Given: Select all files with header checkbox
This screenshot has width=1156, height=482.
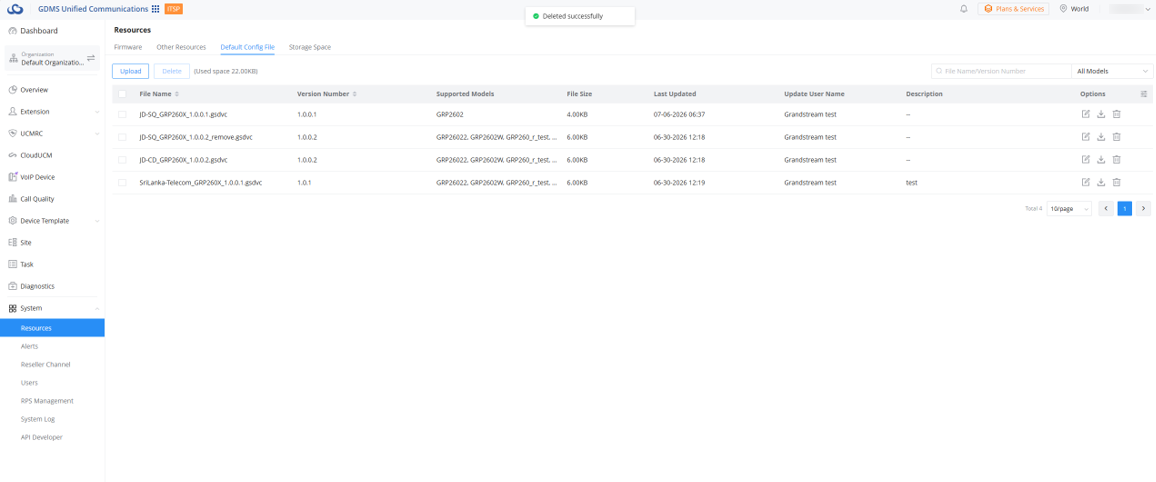Looking at the screenshot, I should (x=122, y=94).
